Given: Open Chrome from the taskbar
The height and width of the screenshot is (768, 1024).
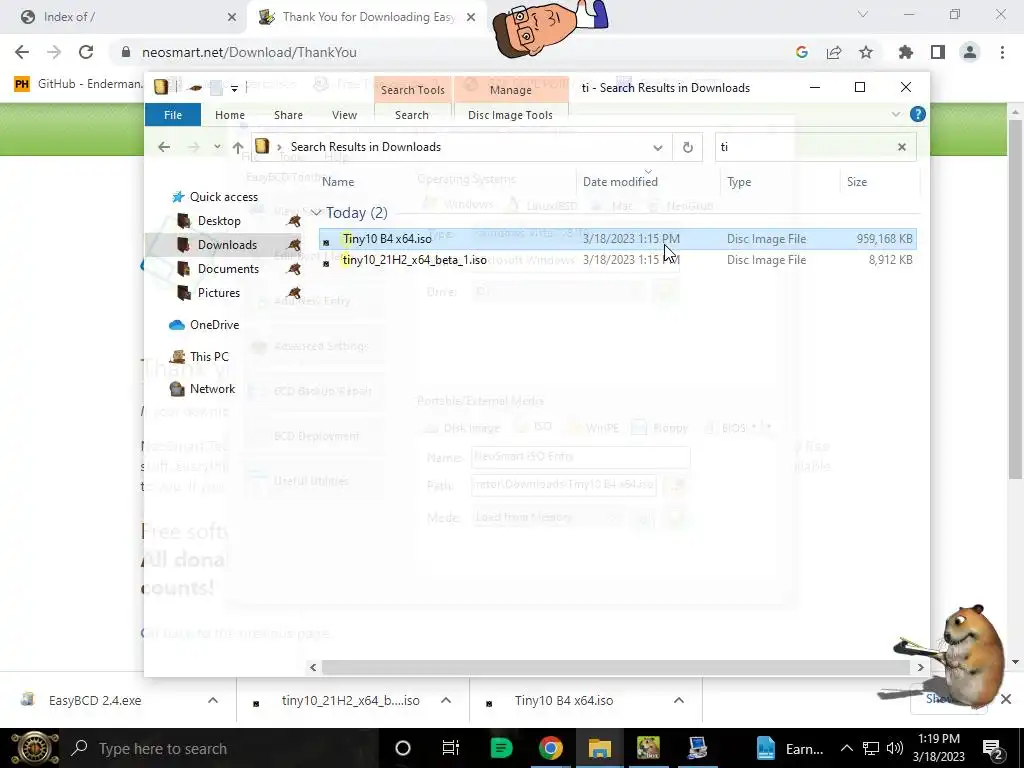Looking at the screenshot, I should tap(551, 748).
